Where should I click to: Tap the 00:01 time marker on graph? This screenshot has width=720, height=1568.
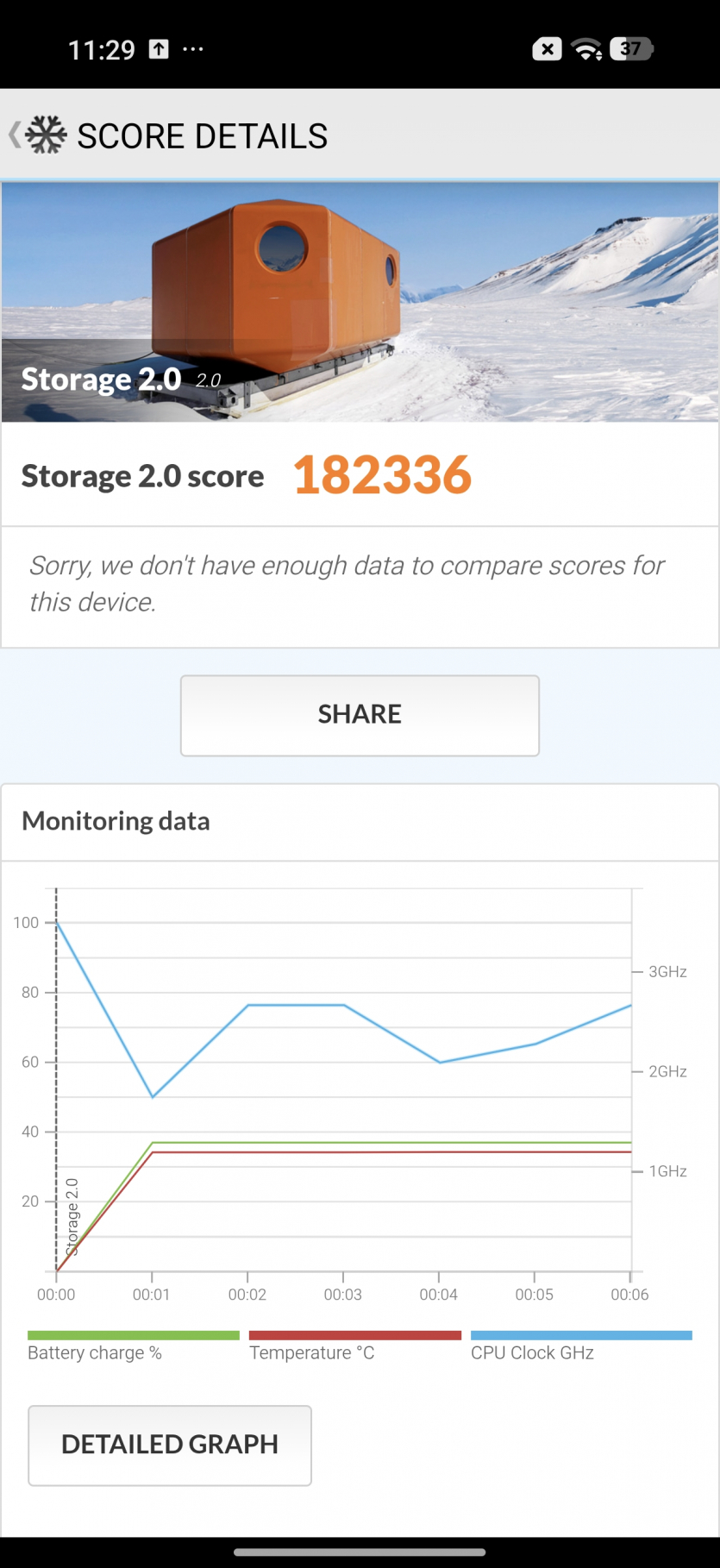152,1294
